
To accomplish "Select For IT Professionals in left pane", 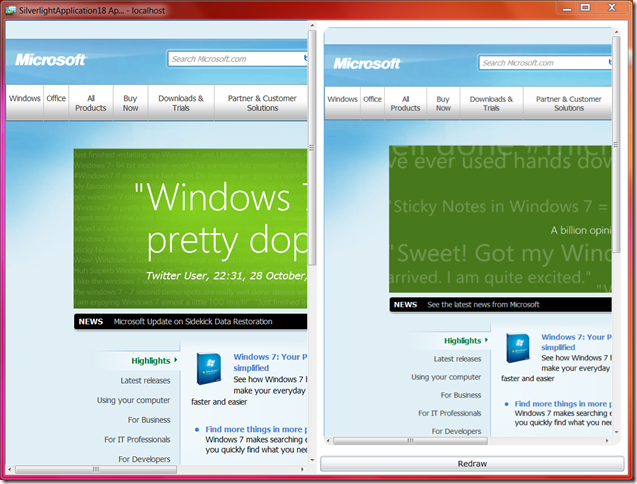I will [137, 440].
